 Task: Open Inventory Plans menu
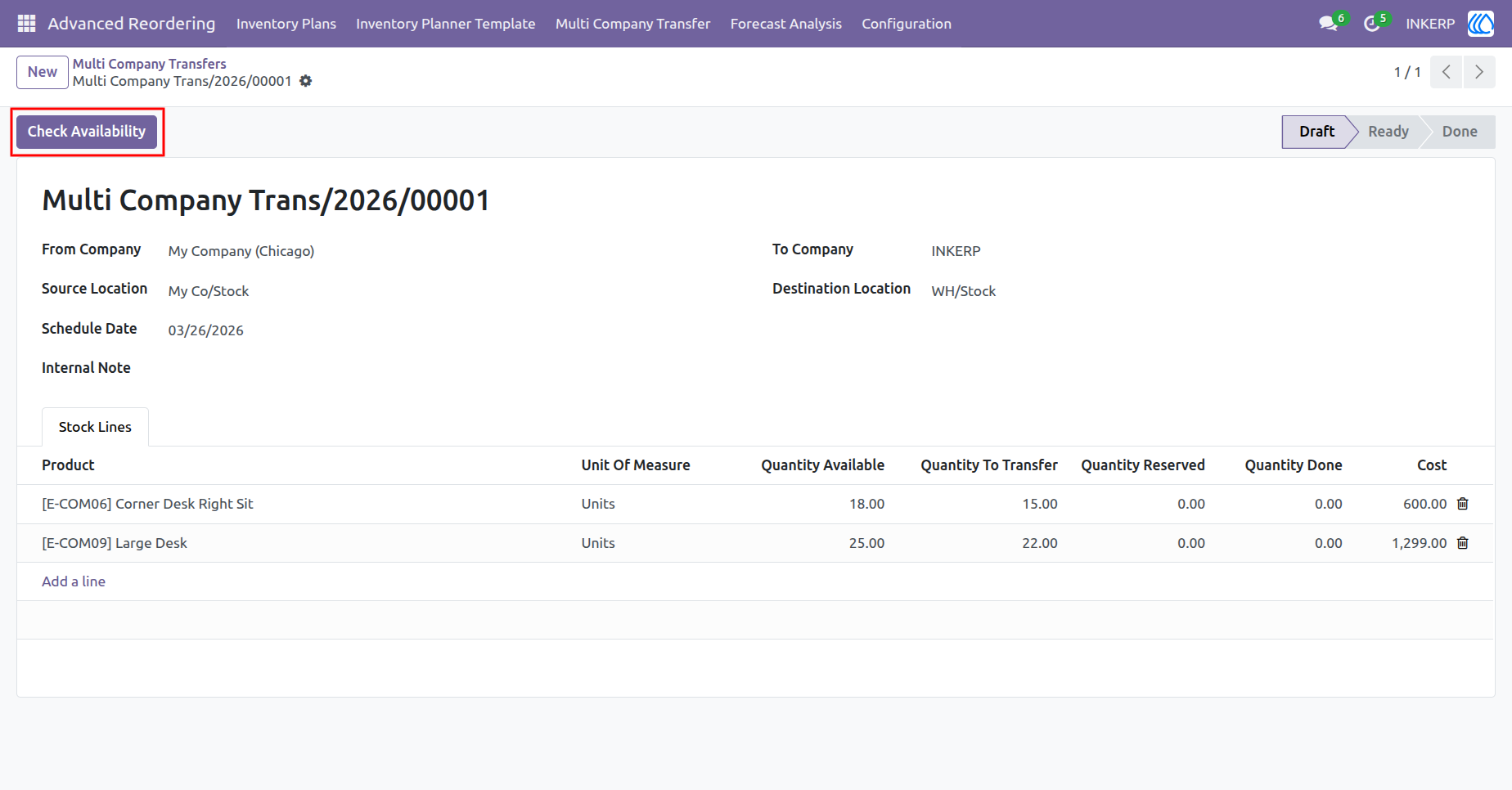(x=286, y=24)
